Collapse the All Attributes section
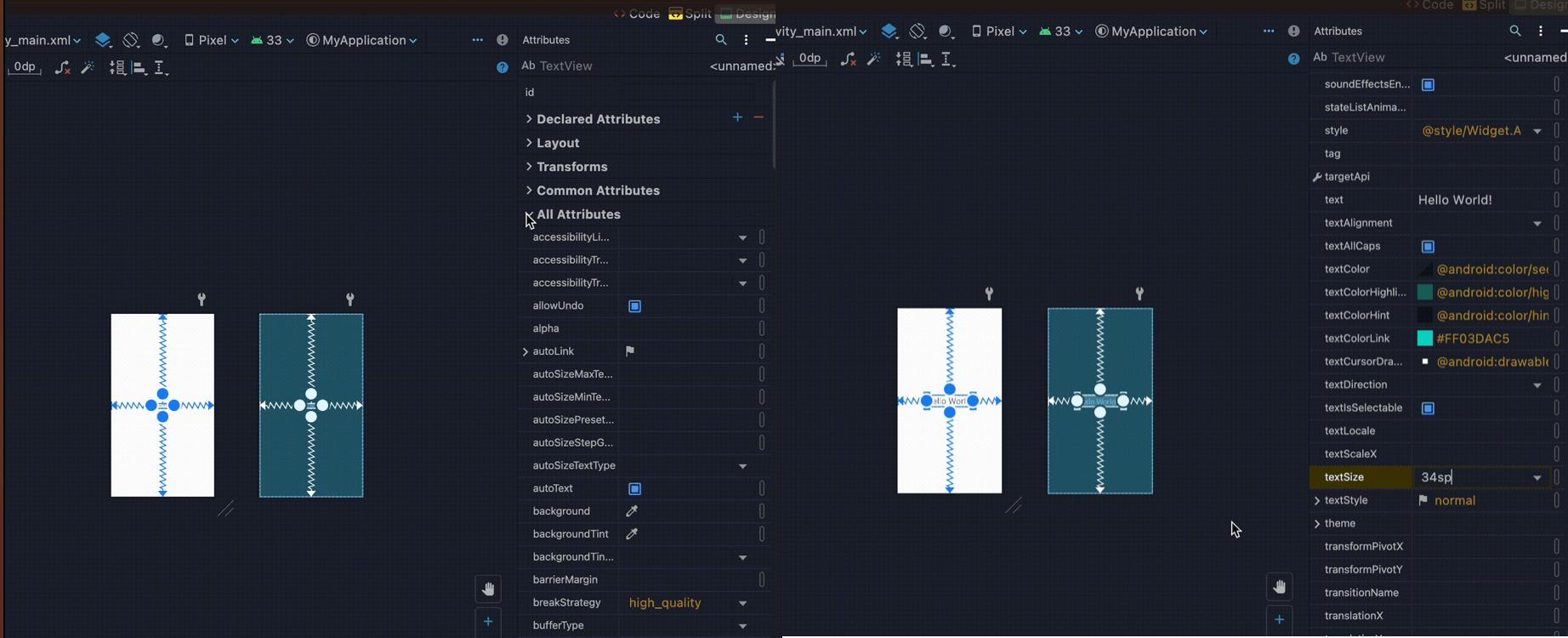The image size is (1568, 638). coord(529,214)
